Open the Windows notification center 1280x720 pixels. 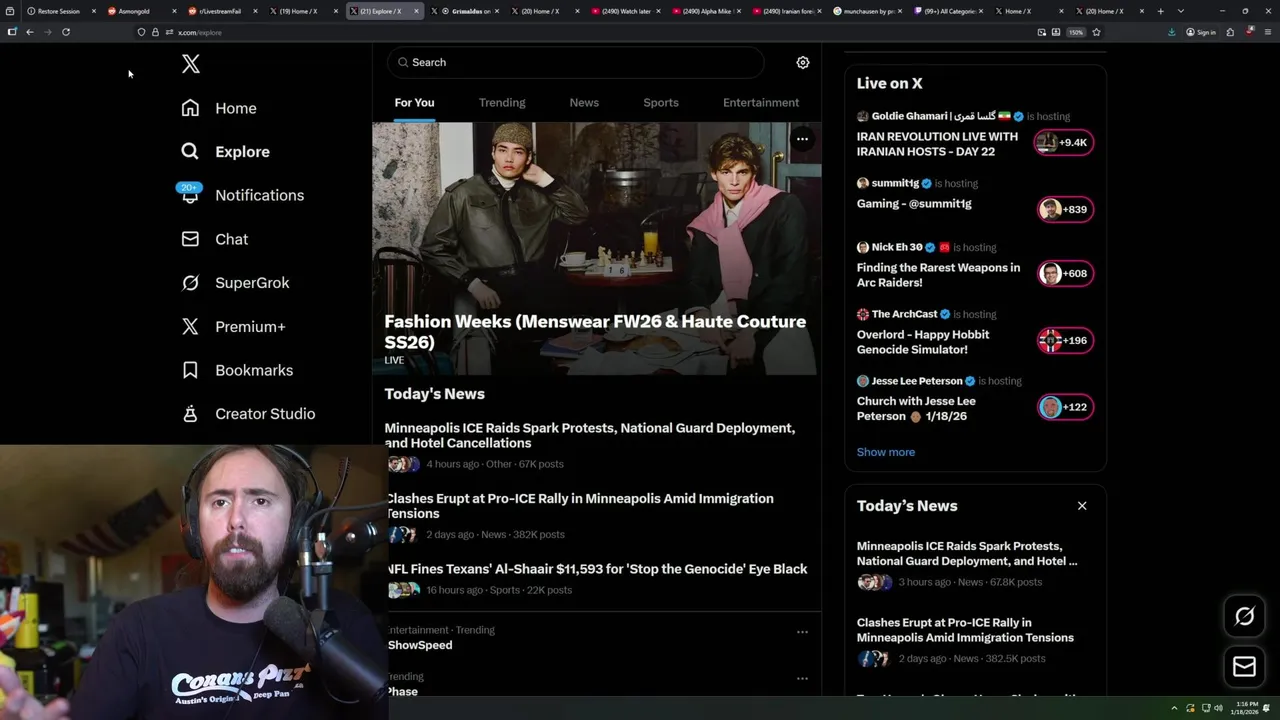coord(1267,708)
